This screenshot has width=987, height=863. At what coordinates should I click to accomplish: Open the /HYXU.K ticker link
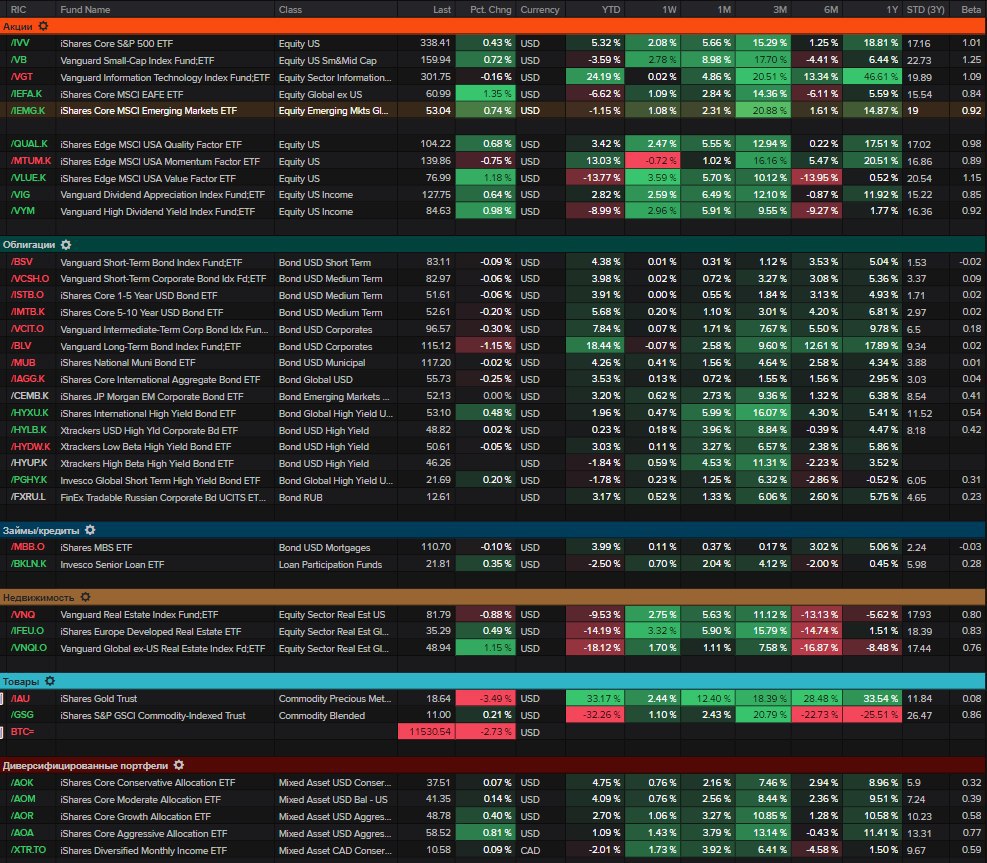pos(30,413)
